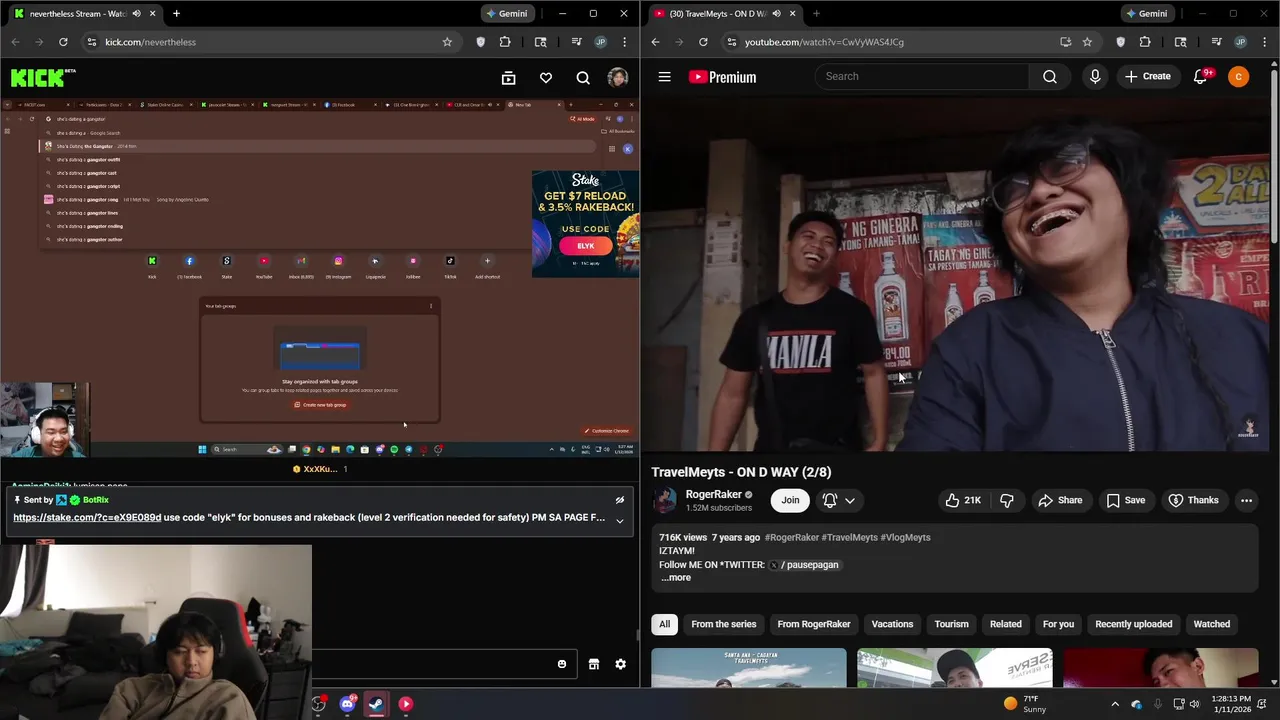Open the #RogerRaker hashtag link
The image size is (1280, 720).
click(792, 537)
